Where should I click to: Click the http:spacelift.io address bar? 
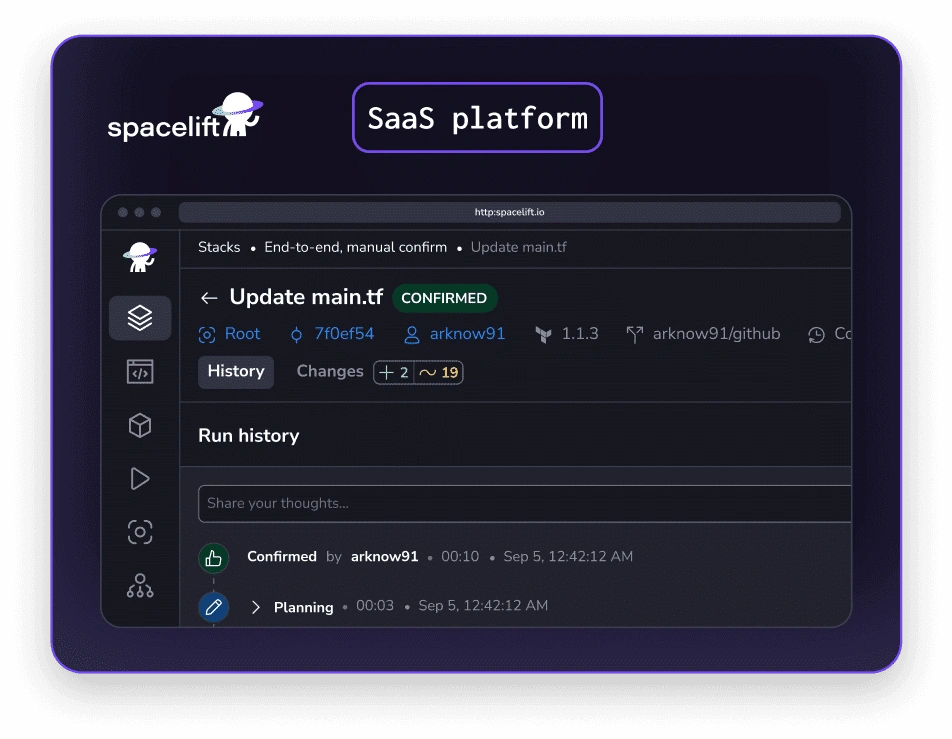(509, 212)
